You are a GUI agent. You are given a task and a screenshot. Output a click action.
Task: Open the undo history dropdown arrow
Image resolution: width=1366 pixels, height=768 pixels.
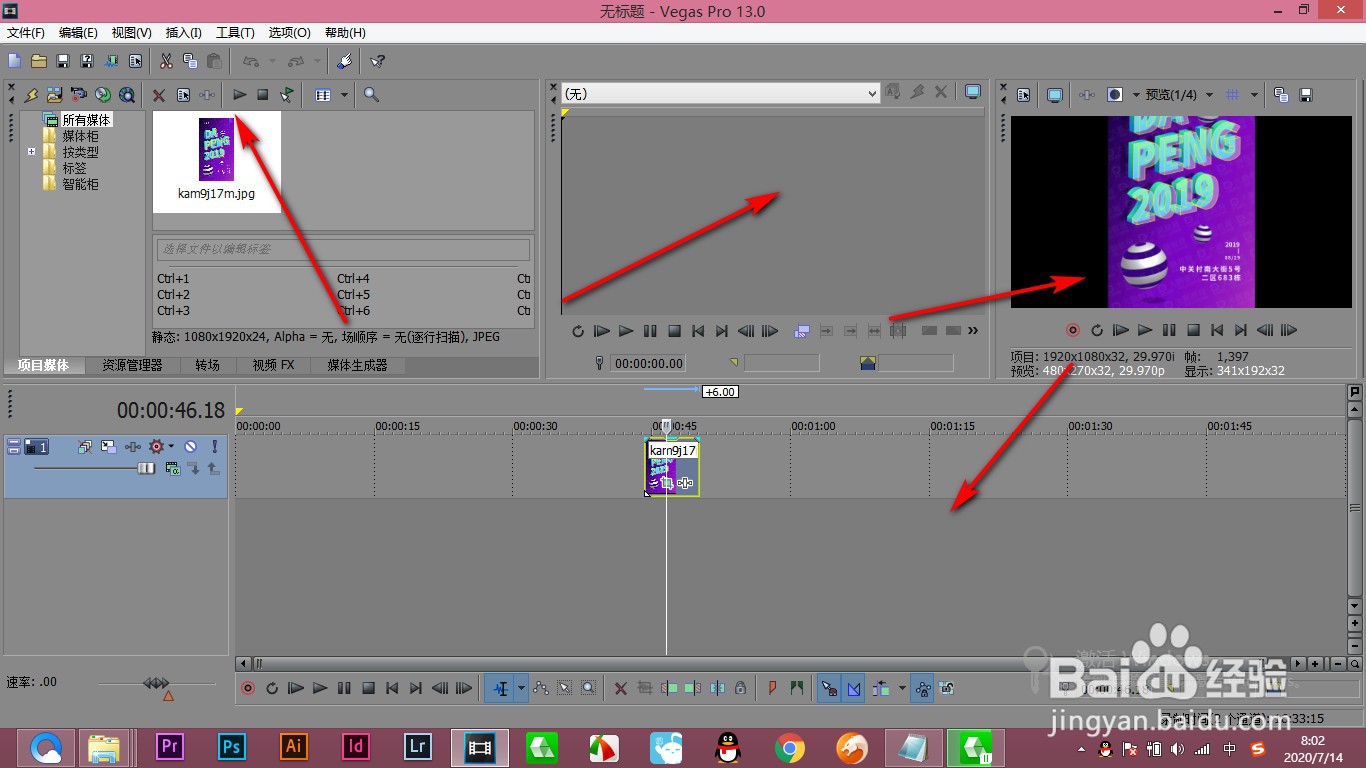coord(273,61)
